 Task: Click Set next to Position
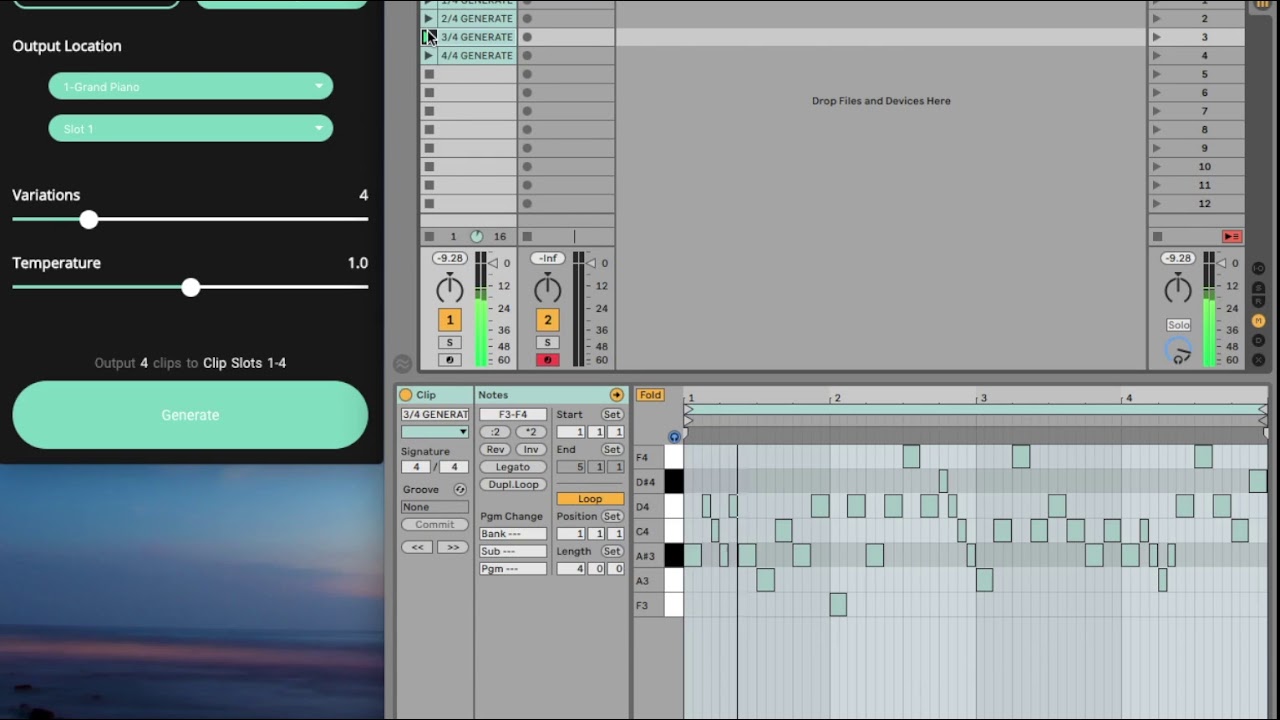coord(612,516)
